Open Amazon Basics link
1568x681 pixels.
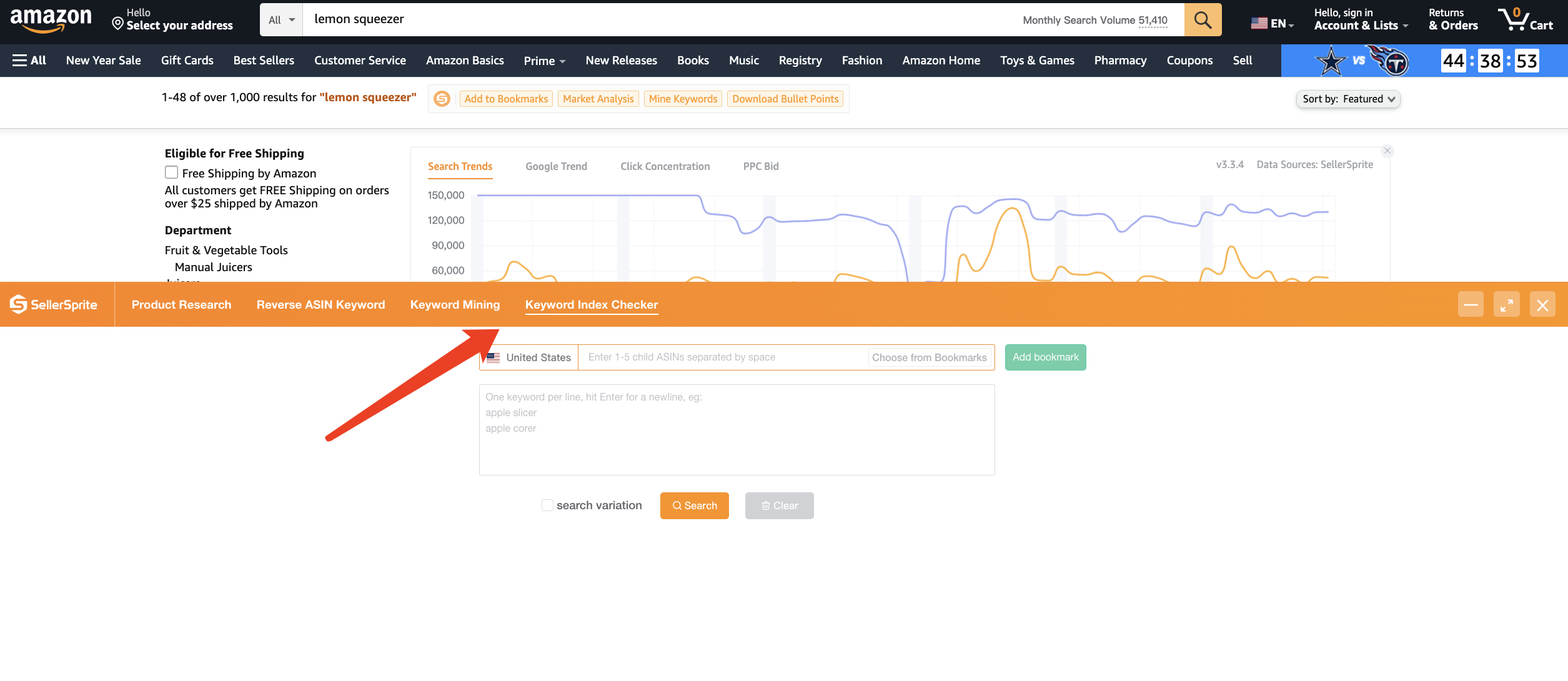click(465, 61)
